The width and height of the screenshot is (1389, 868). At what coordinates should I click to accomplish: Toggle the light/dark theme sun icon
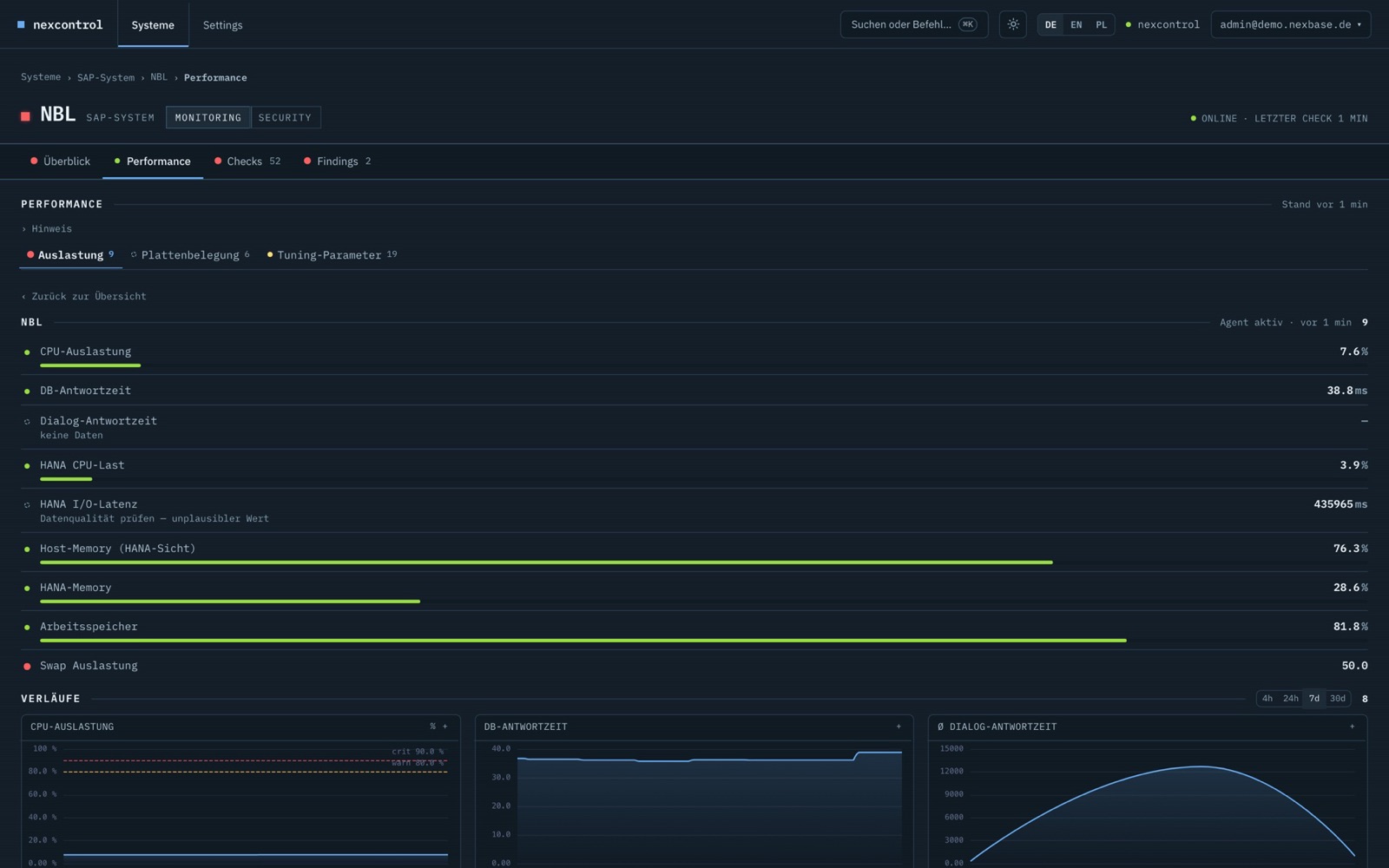pyautogui.click(x=1013, y=24)
